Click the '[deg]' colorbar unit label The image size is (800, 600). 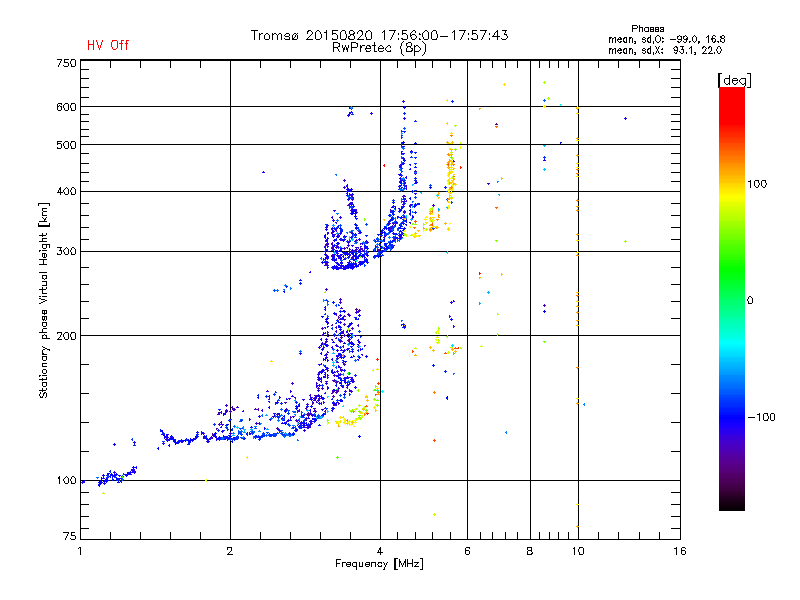coord(734,81)
